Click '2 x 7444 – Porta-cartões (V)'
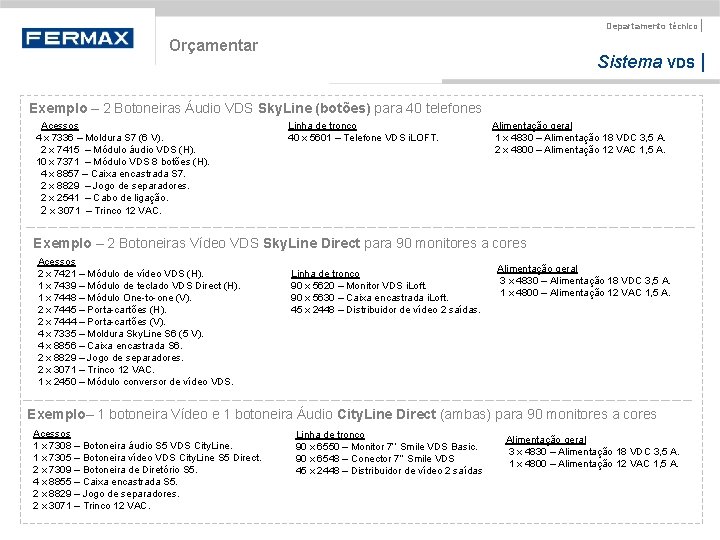 101,322
